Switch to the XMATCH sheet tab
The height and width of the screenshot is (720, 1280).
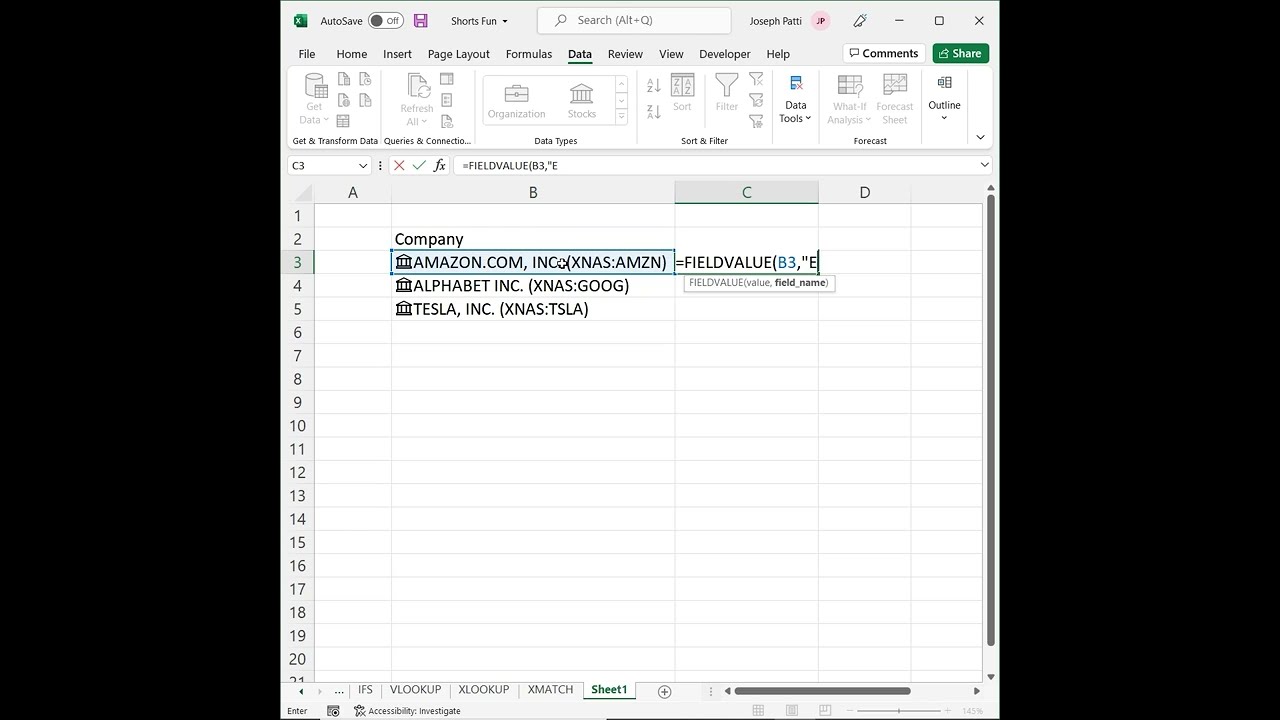tap(550, 690)
